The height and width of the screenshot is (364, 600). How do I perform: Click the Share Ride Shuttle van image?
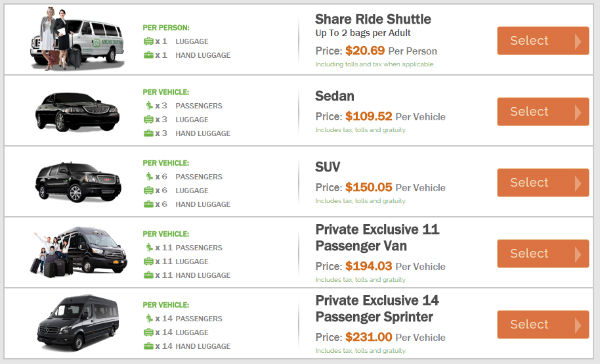(77, 39)
